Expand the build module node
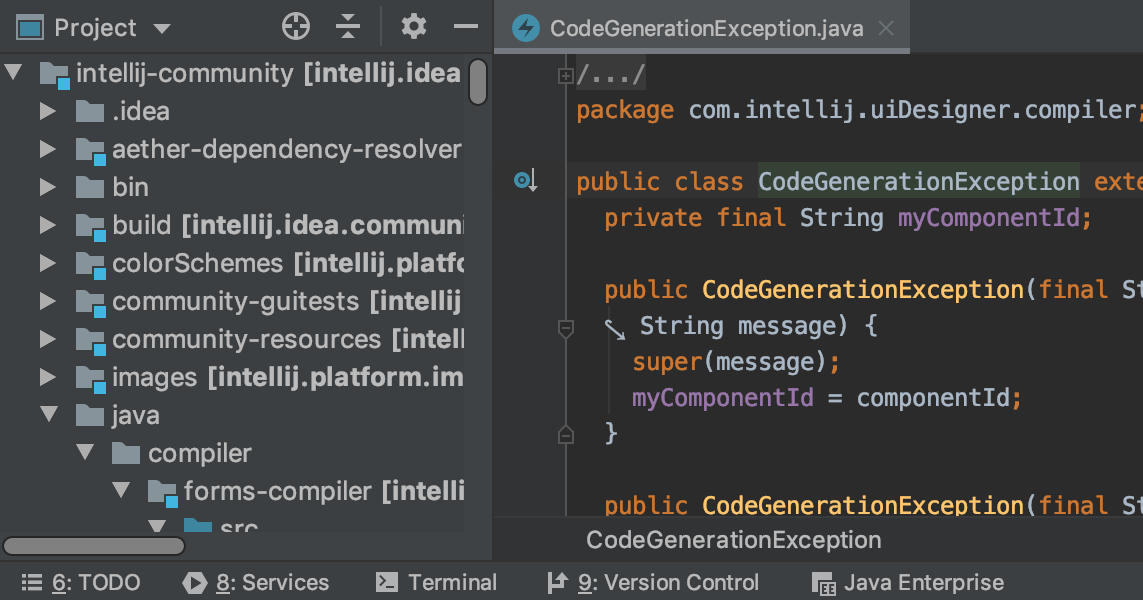Screen dimensions: 1143x600 point(48,225)
